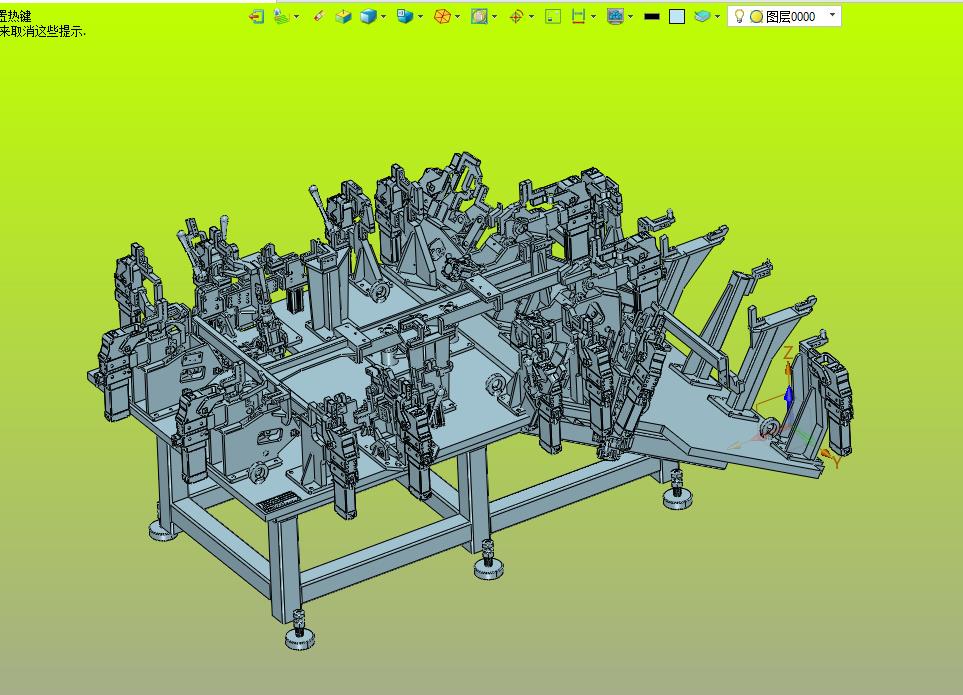Open the 图层0000 layer dropdown
Screen dimensions: 963x695
[x=833, y=16]
